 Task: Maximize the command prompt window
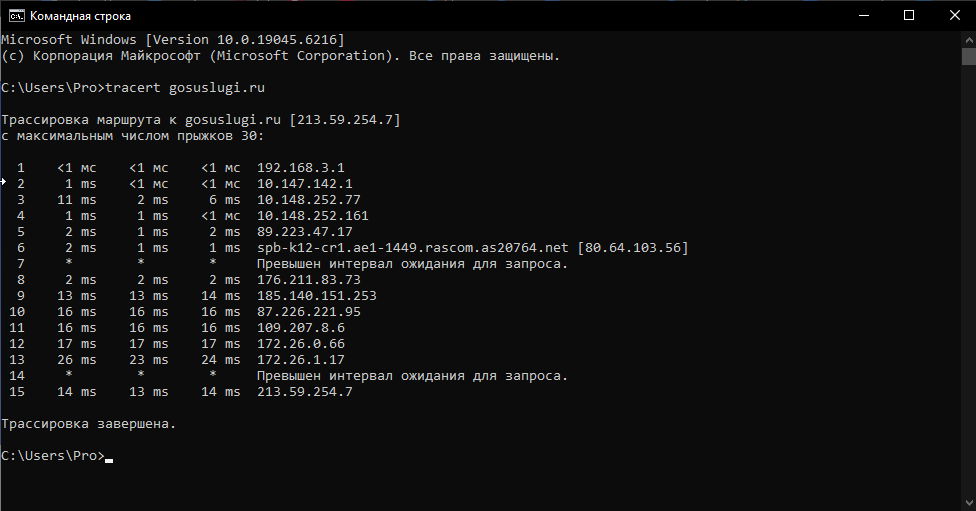909,16
